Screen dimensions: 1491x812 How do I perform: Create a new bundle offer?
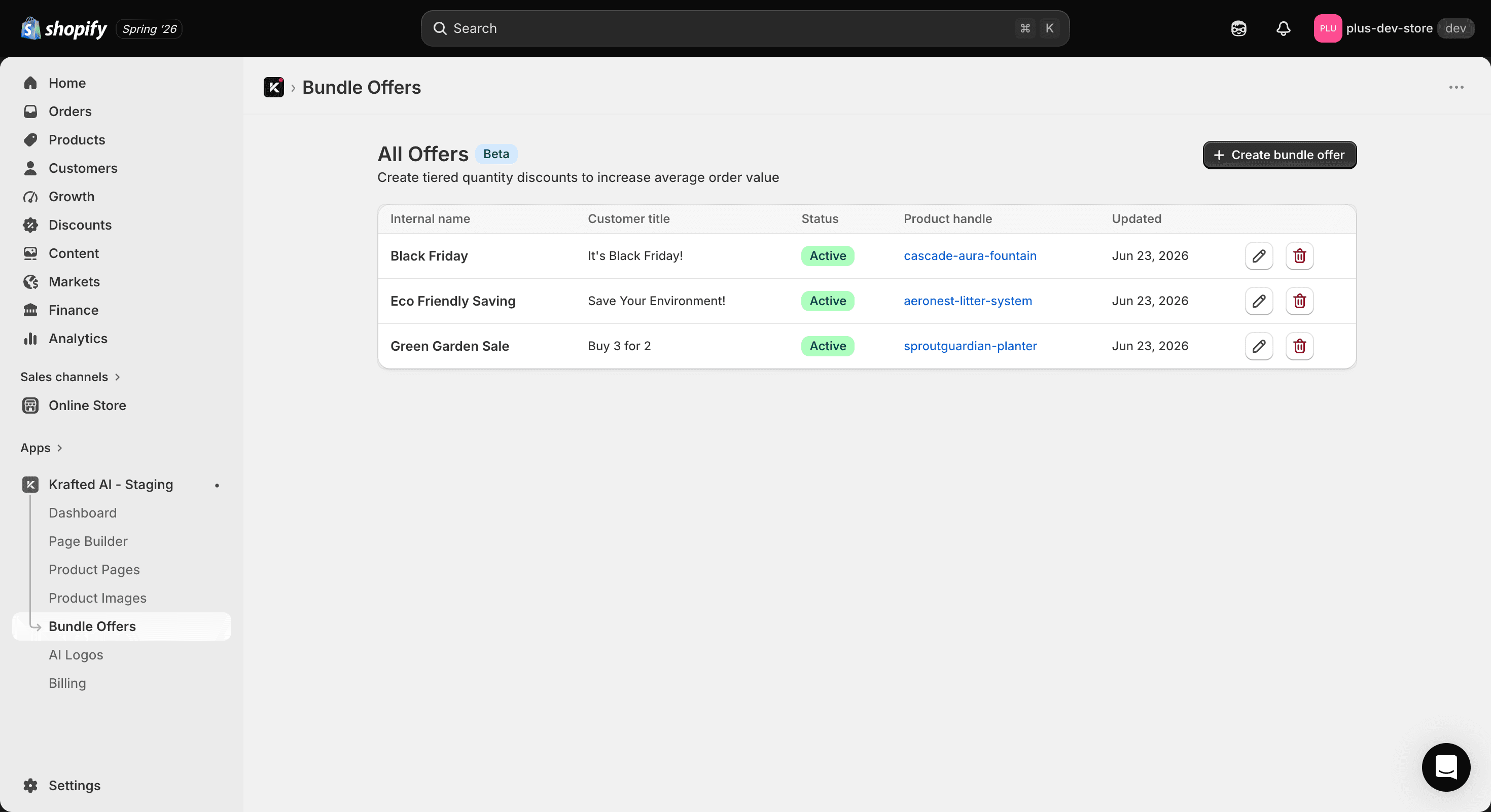click(x=1279, y=155)
